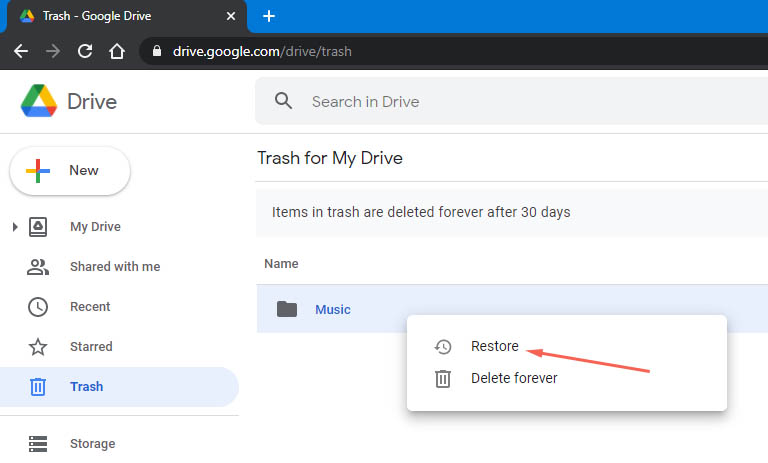The image size is (768, 463).
Task: Reload the page with refresh icon
Action: [85, 51]
